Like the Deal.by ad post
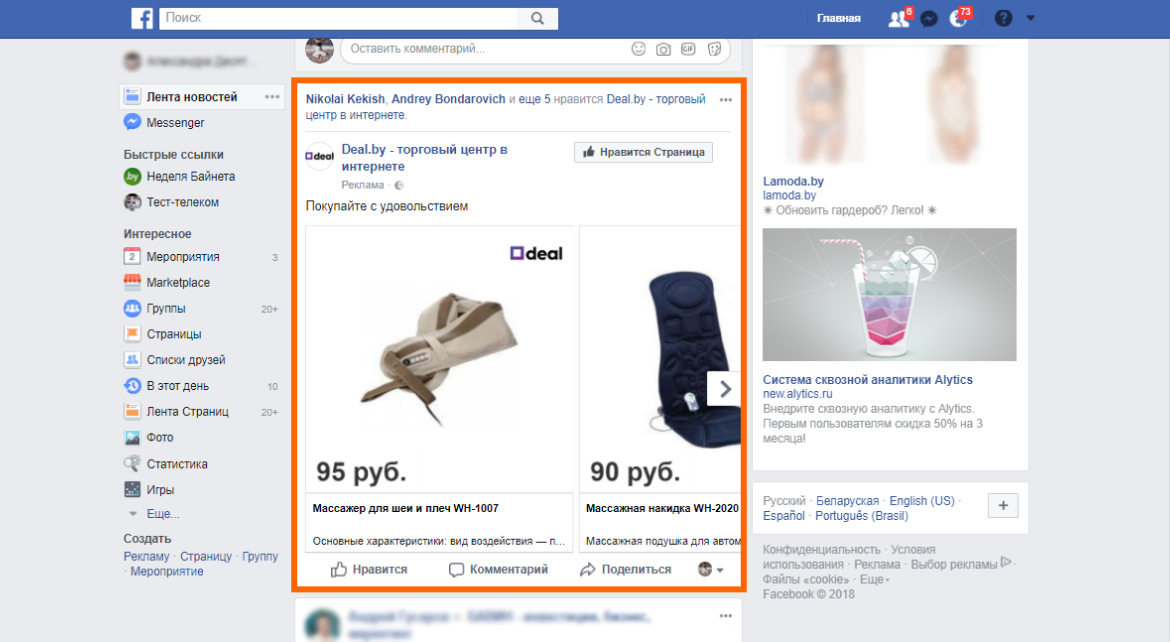 (x=369, y=570)
